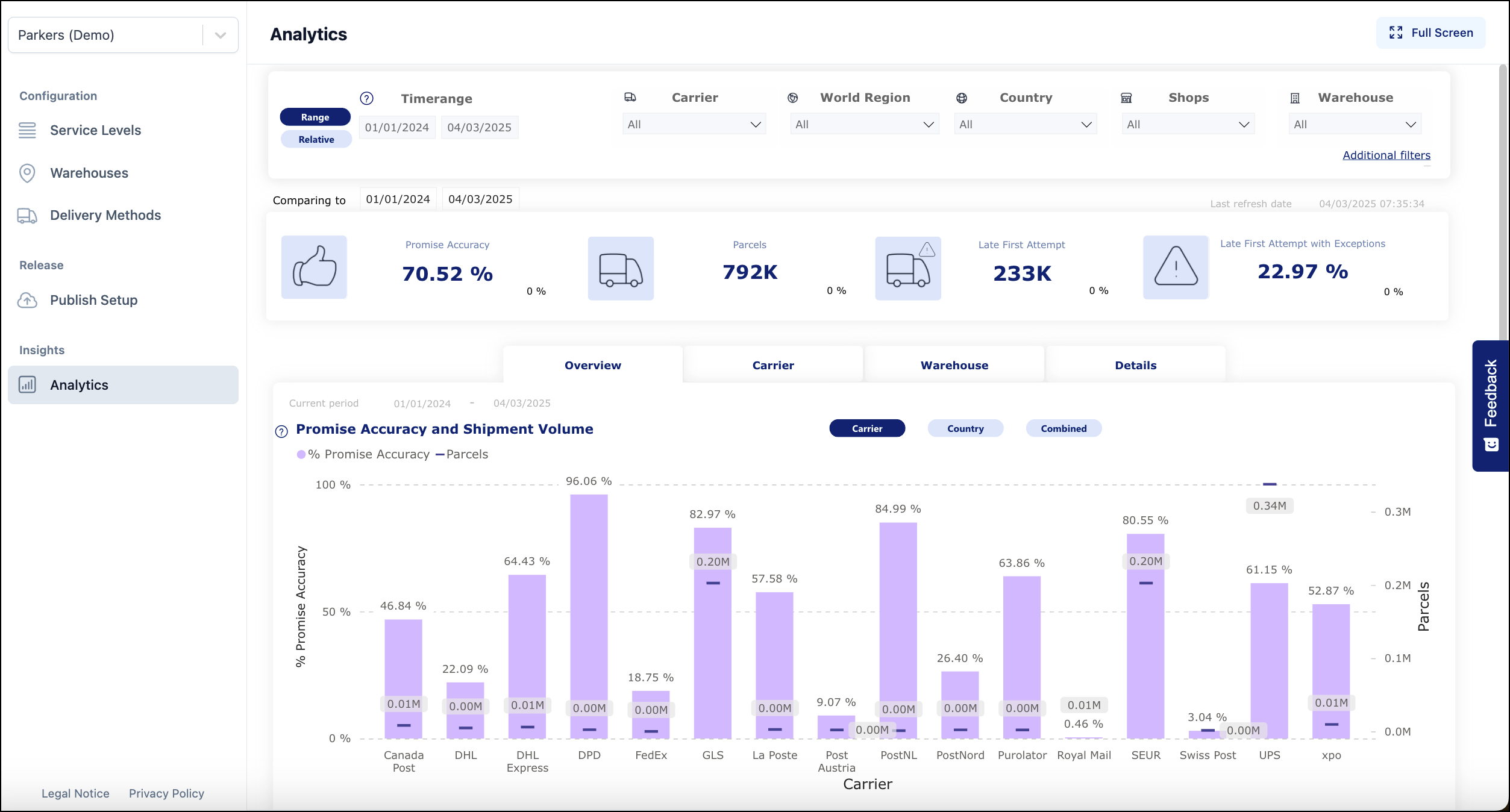Switch the chart view to Country
The image size is (1510, 812).
pyautogui.click(x=965, y=428)
